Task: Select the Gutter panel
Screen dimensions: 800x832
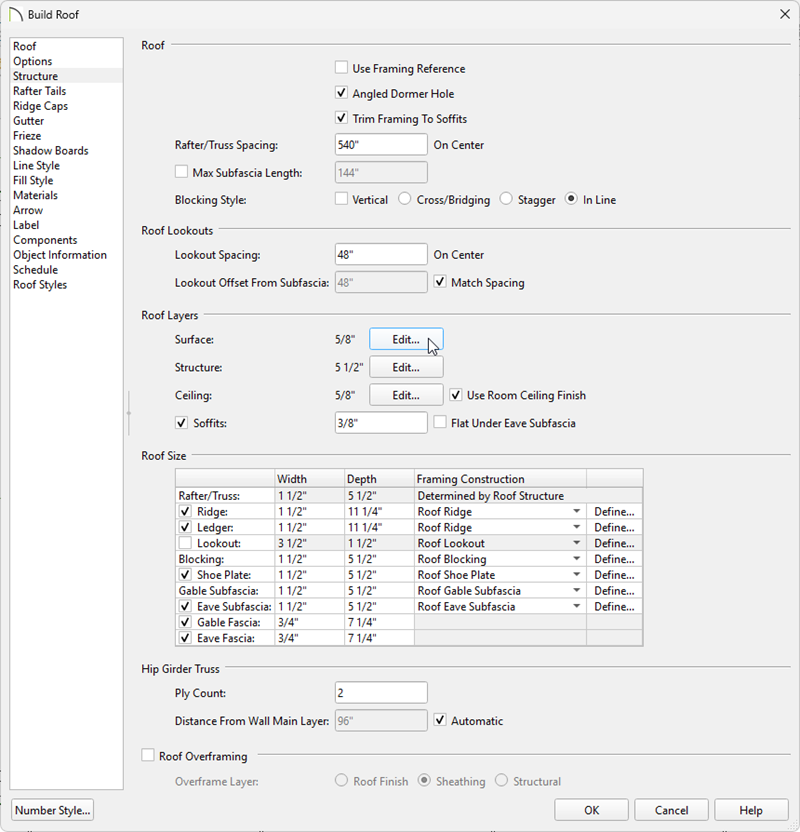Action: [29, 120]
